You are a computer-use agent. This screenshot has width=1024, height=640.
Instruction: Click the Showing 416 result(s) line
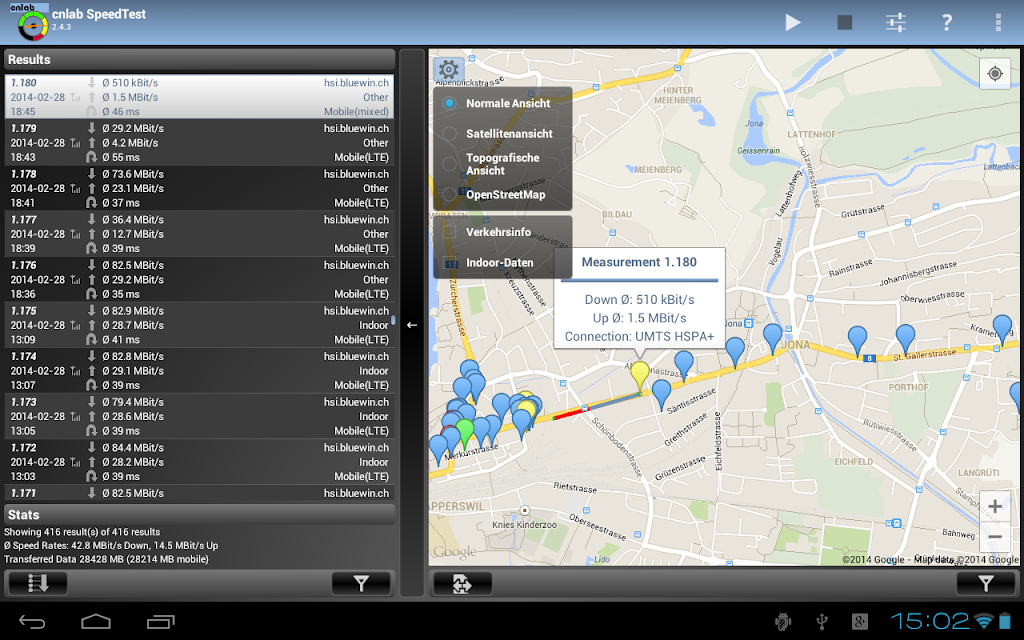coord(82,532)
